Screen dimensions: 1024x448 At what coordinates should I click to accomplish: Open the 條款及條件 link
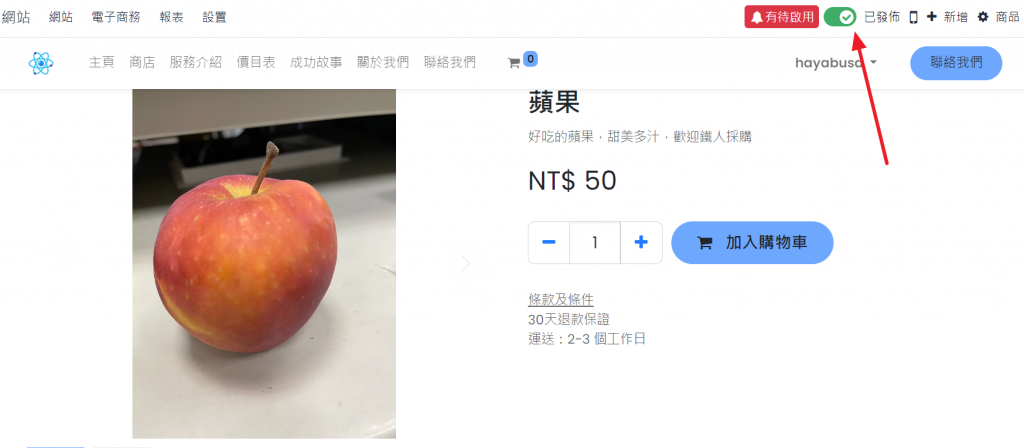pyautogui.click(x=560, y=300)
